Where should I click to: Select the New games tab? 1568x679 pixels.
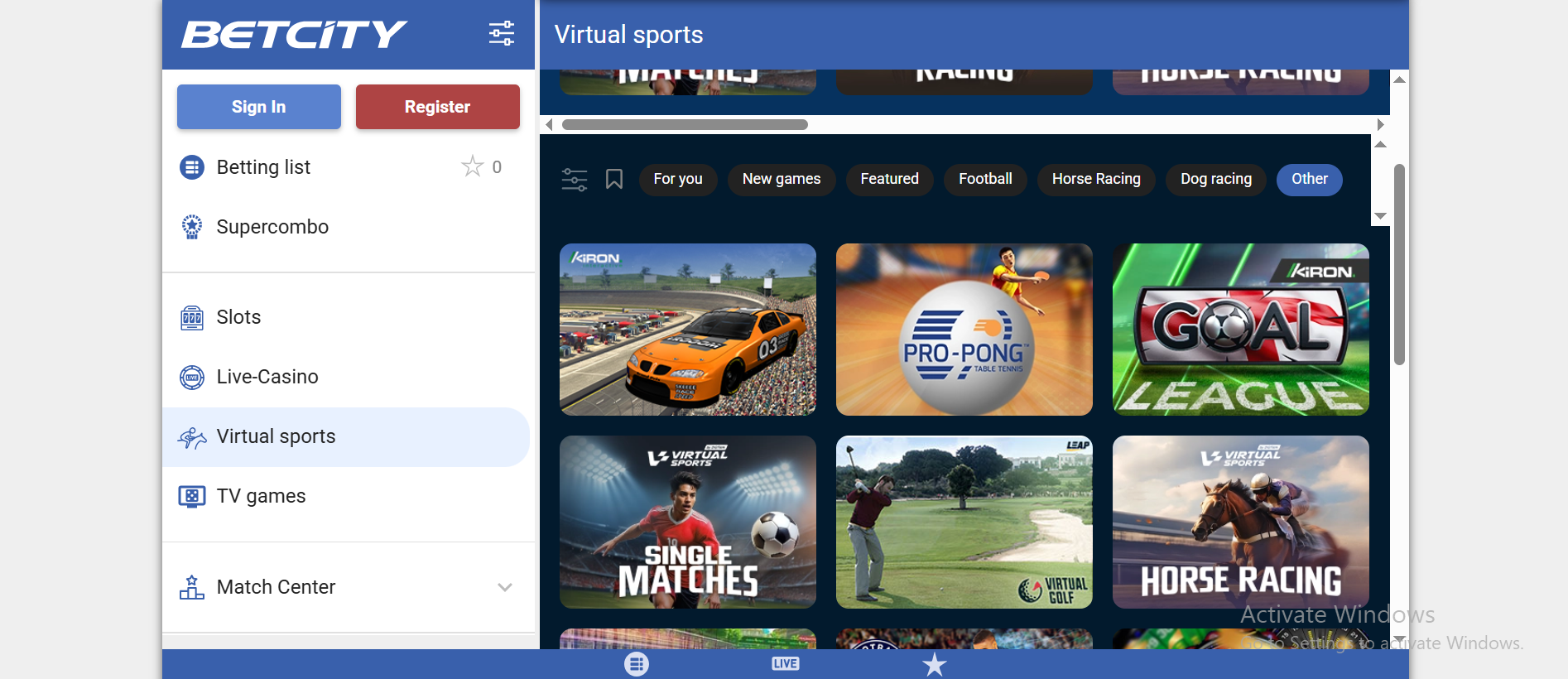[x=782, y=180]
